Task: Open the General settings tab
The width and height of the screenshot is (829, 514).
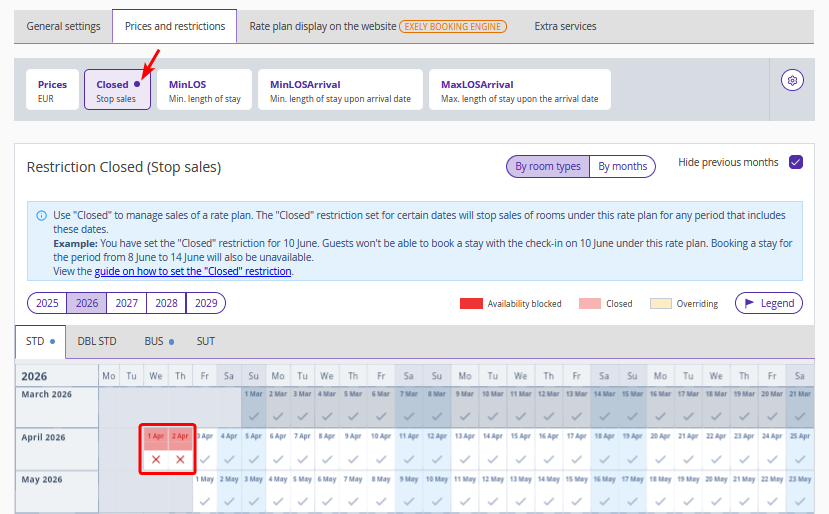Action: point(63,26)
